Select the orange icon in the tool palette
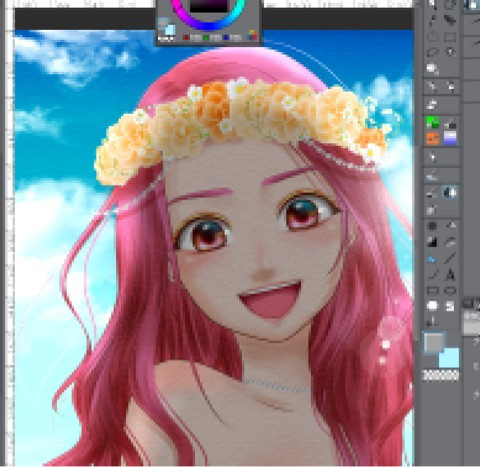 [x=433, y=138]
